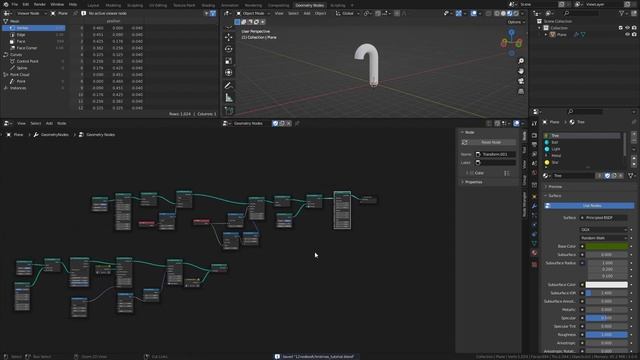Hide Collection using its eye icon
The image size is (640, 360).
pyautogui.click(x=627, y=28)
